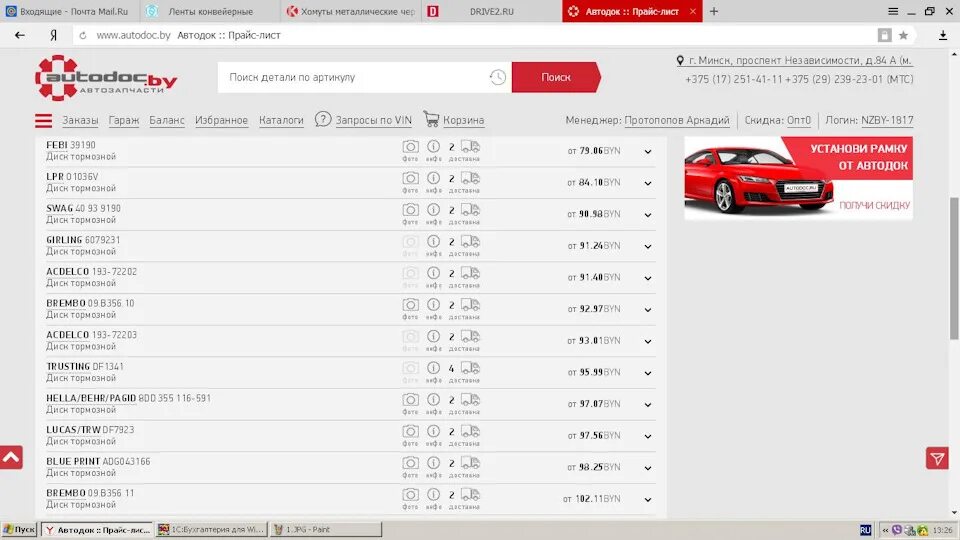This screenshot has width=960, height=540.
Task: Click Minsk address link
Action: pyautogui.click(x=800, y=61)
